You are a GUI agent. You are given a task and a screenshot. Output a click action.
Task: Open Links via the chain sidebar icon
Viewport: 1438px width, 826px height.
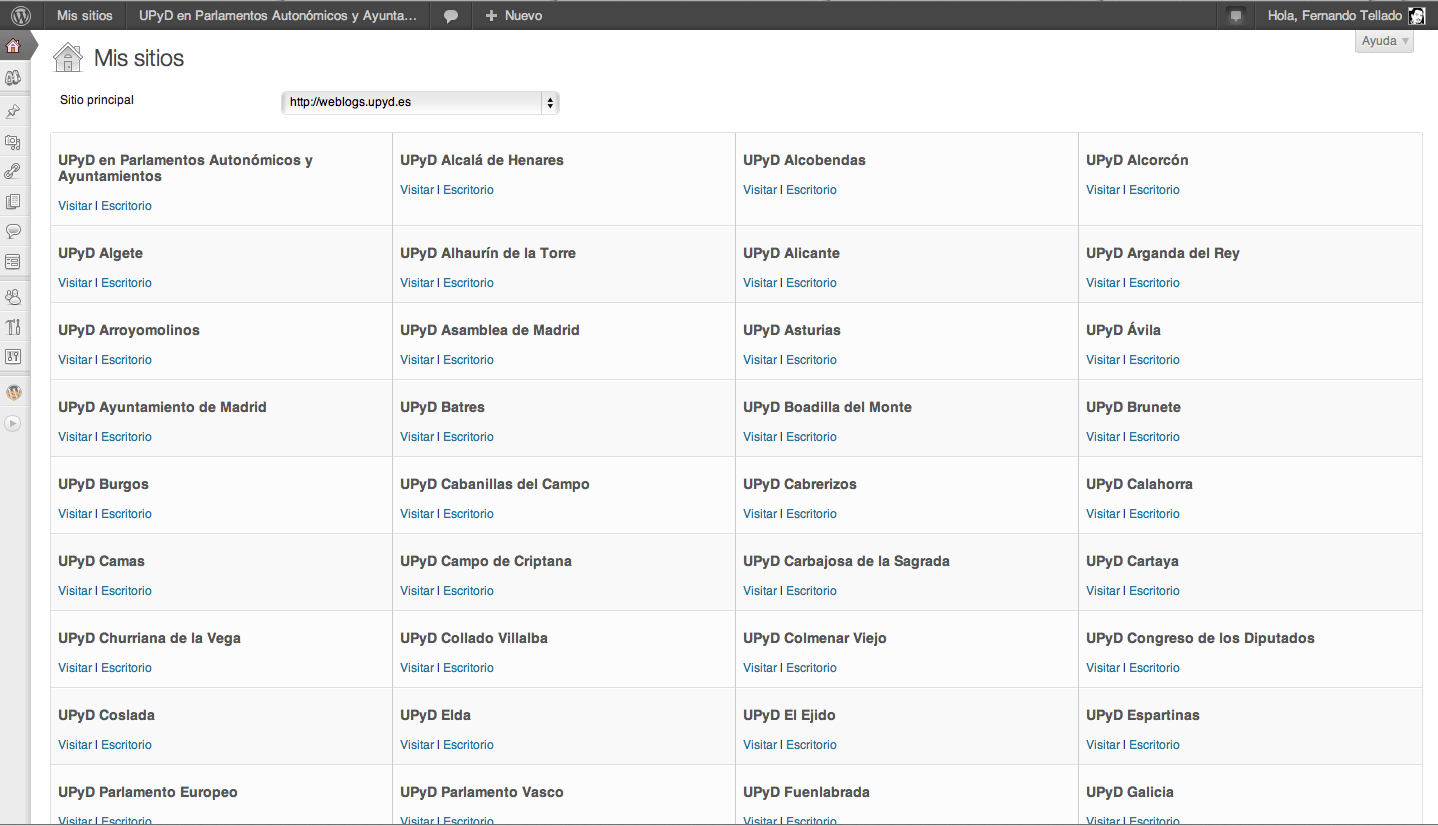point(13,171)
